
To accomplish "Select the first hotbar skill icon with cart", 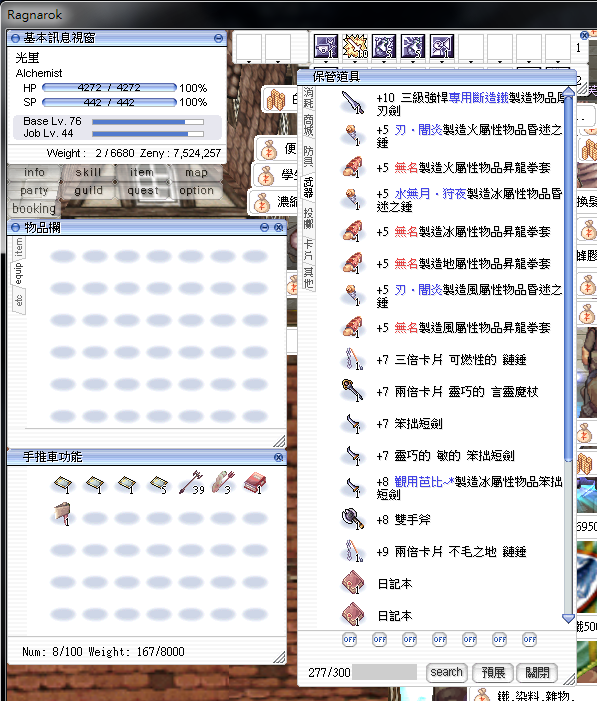I will pyautogui.click(x=326, y=46).
